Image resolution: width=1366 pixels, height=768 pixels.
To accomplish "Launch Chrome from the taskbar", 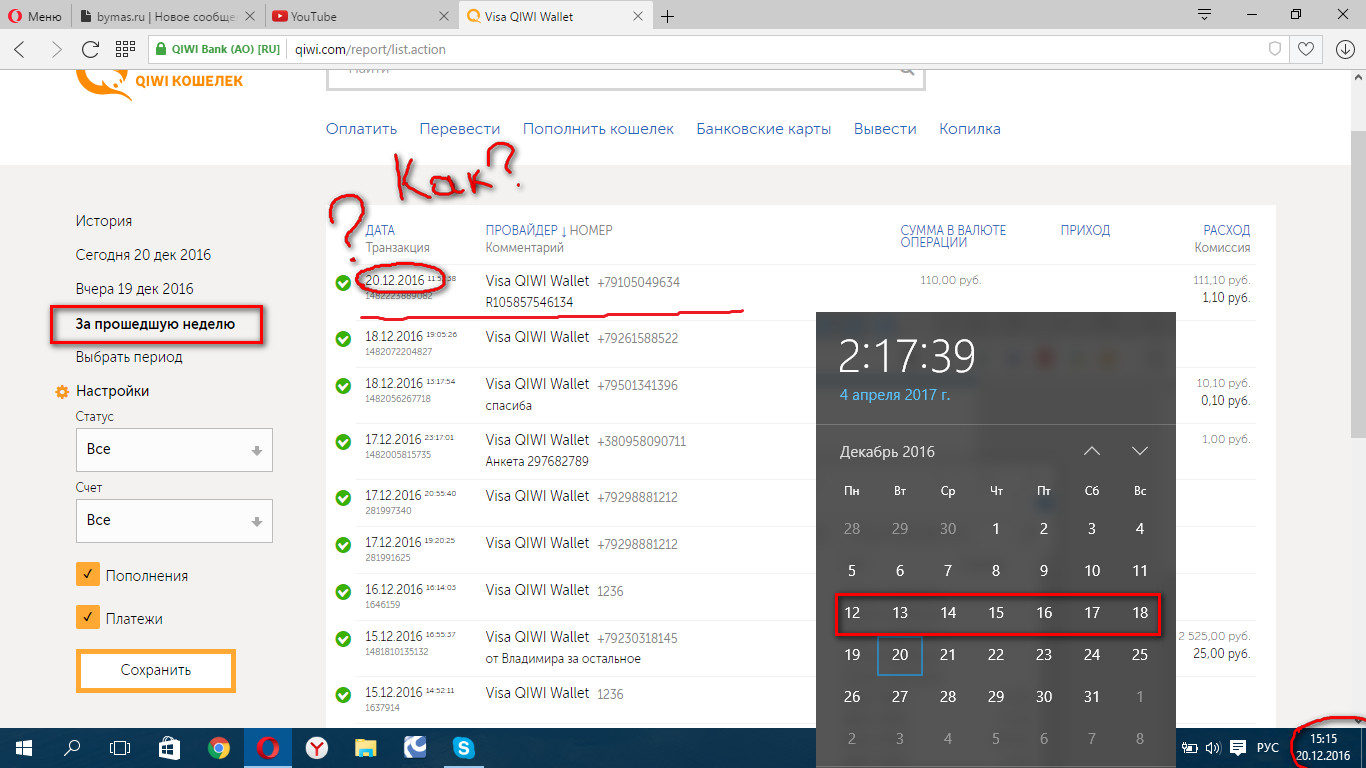I will (219, 747).
